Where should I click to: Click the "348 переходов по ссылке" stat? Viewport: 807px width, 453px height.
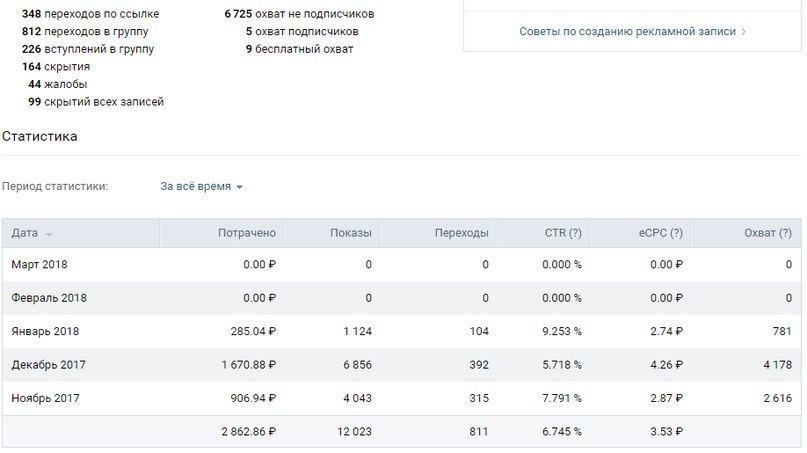click(91, 14)
